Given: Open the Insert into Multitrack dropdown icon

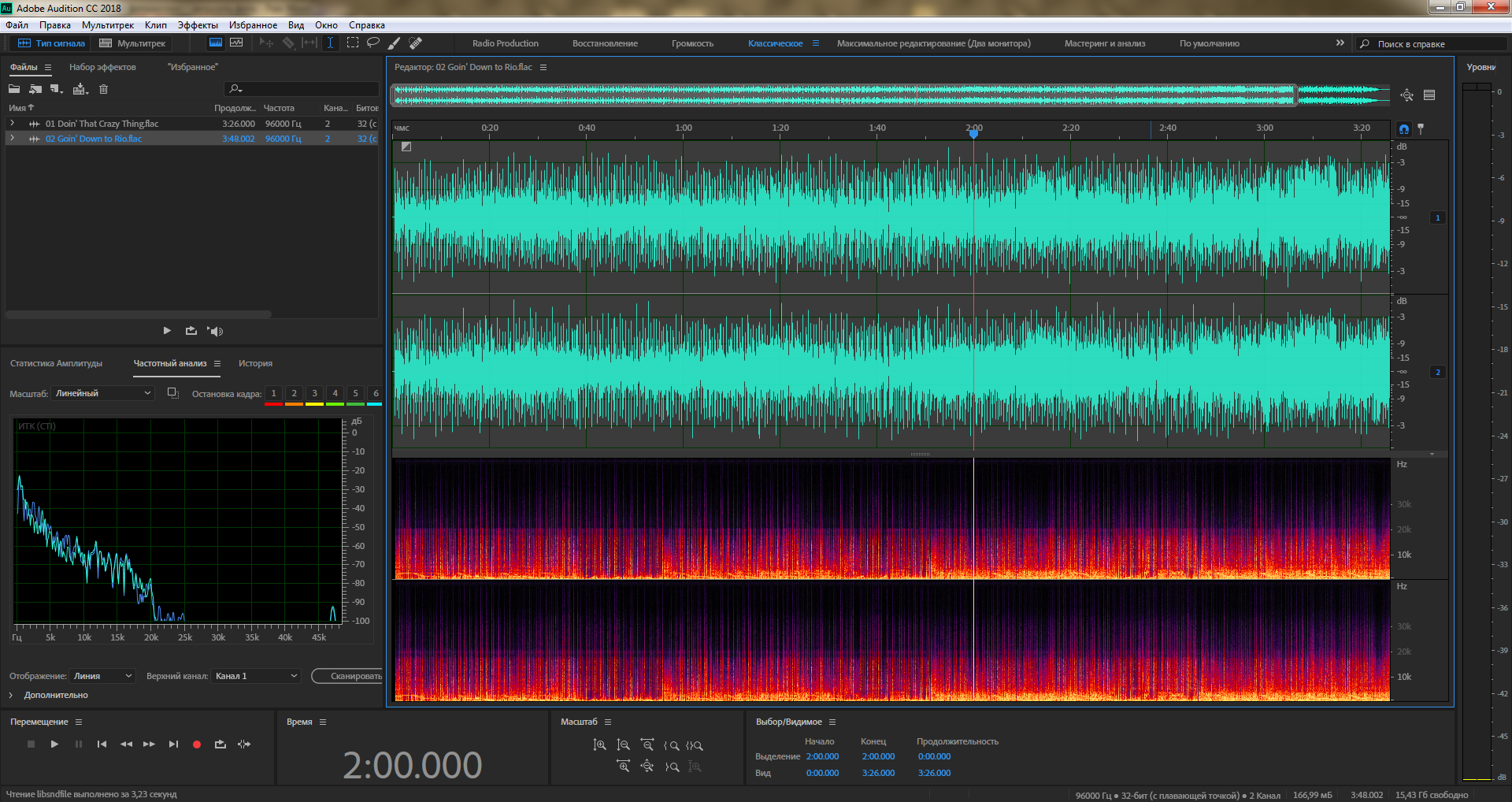Looking at the screenshot, I should coord(80,89).
